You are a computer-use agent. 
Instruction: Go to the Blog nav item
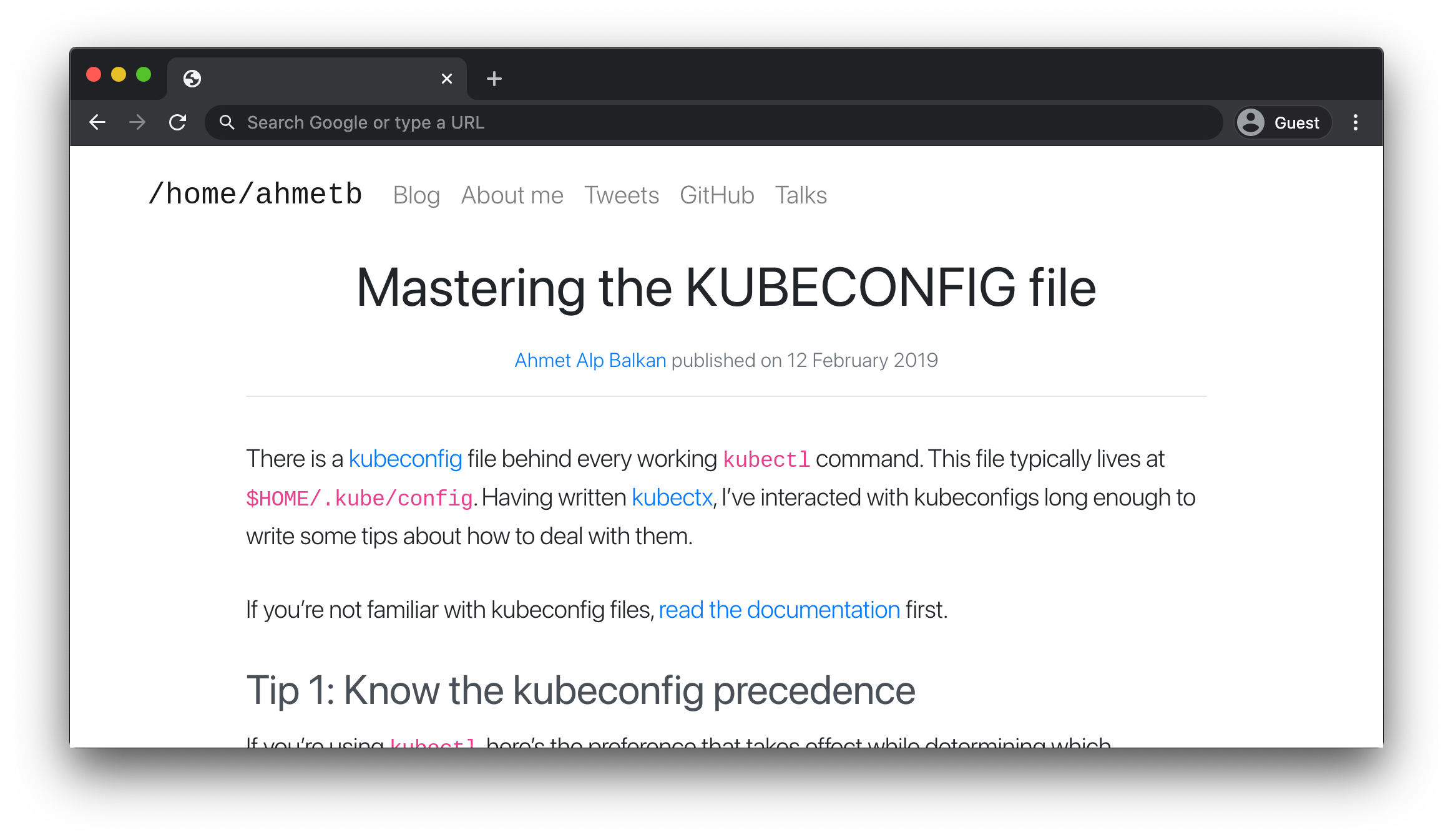pos(416,196)
